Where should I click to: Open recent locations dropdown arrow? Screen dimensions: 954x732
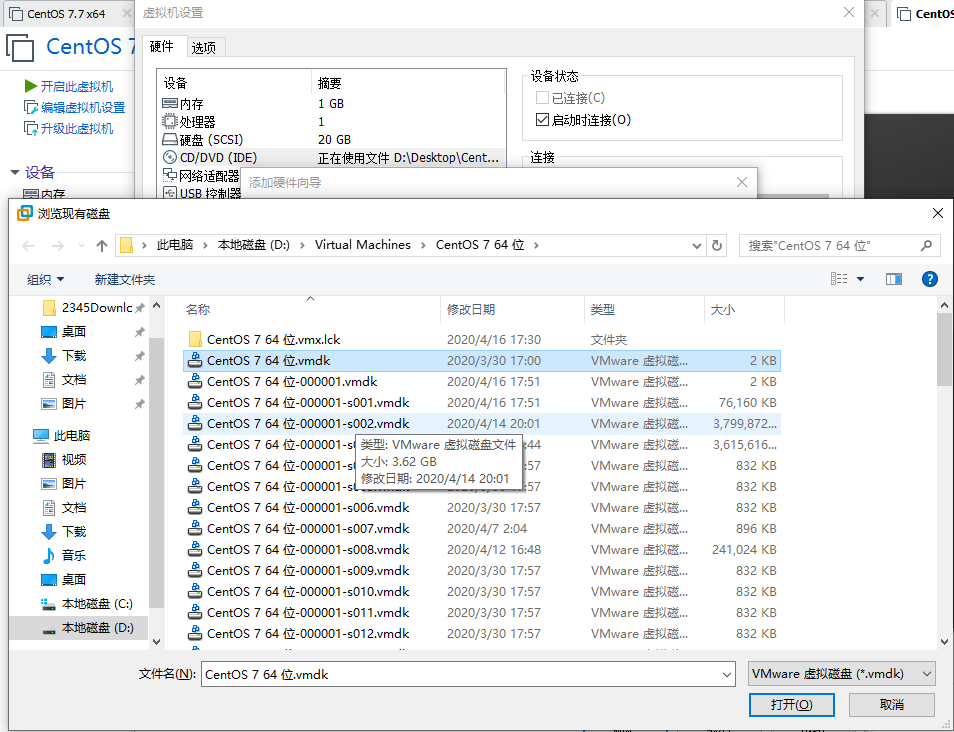tap(81, 246)
